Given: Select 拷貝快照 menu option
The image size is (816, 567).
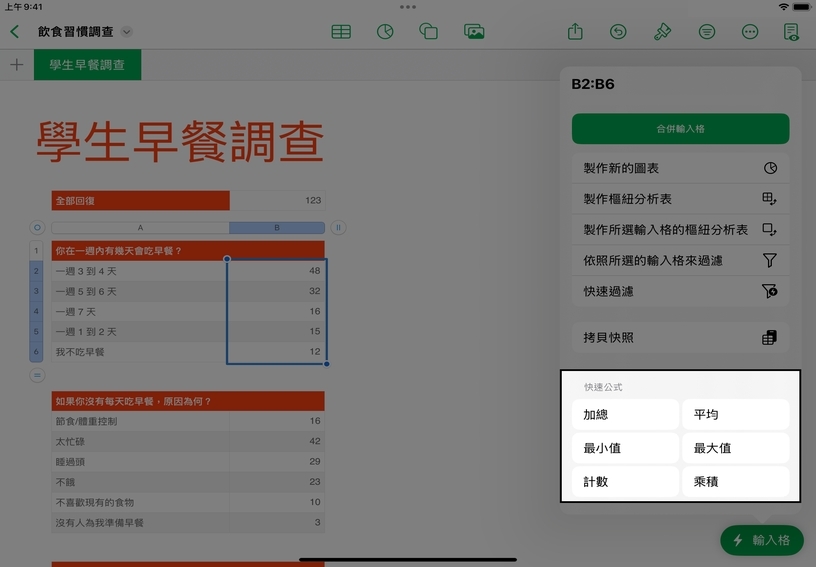Looking at the screenshot, I should pos(680,337).
